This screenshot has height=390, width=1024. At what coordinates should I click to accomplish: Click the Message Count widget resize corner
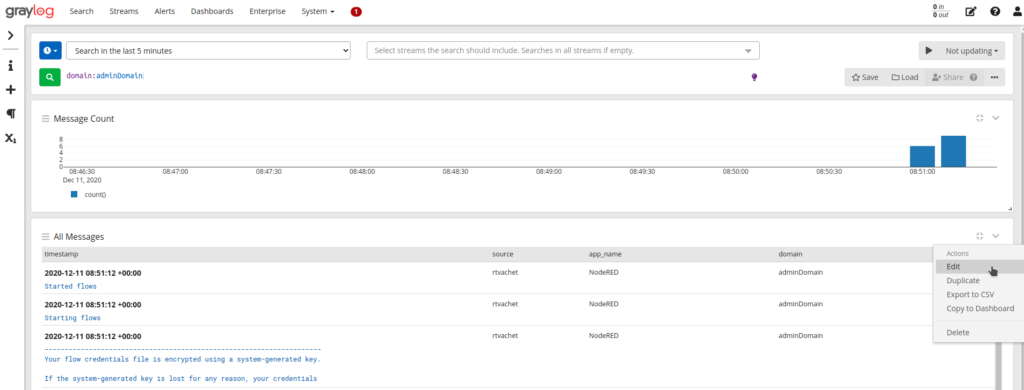1010,208
